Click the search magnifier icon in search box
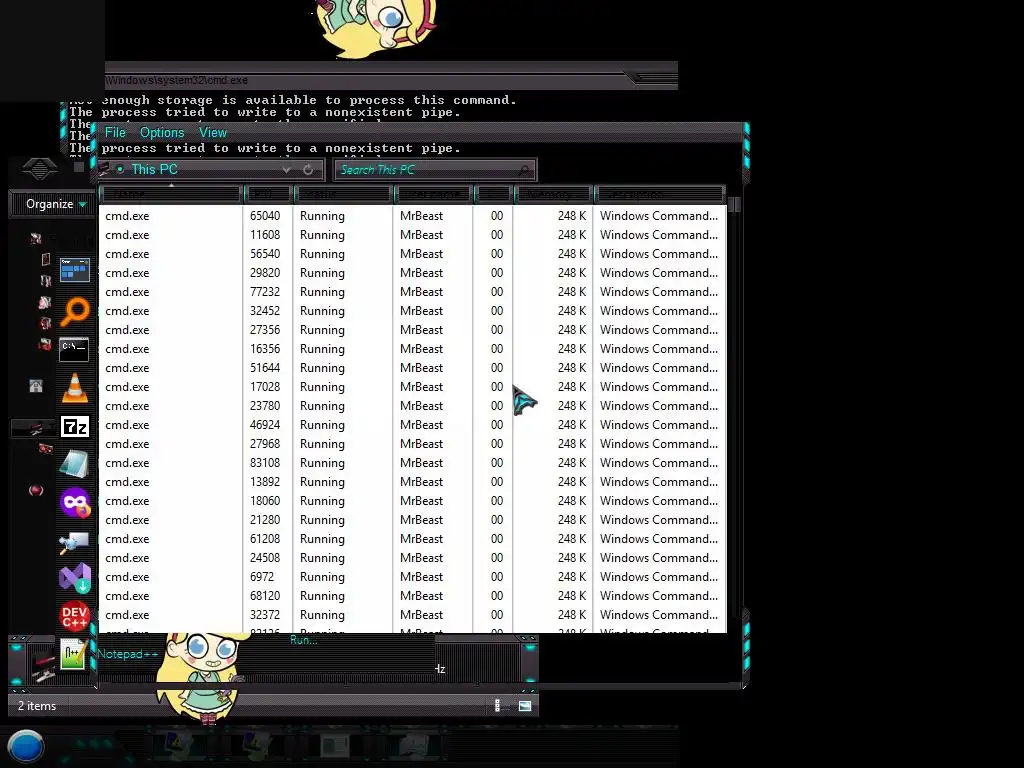Image resolution: width=1024 pixels, height=768 pixels. click(x=524, y=170)
